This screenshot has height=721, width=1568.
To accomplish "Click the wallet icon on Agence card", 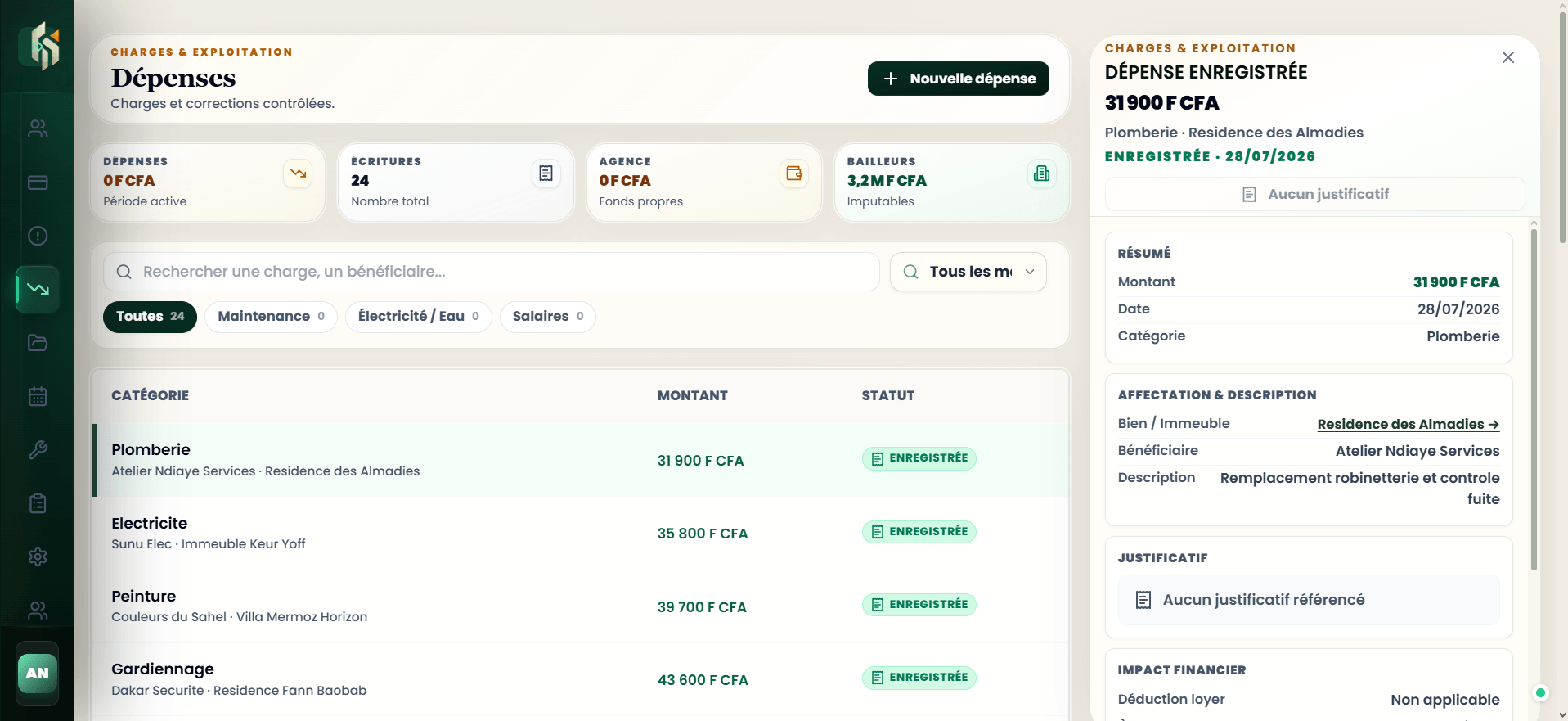I will (793, 173).
